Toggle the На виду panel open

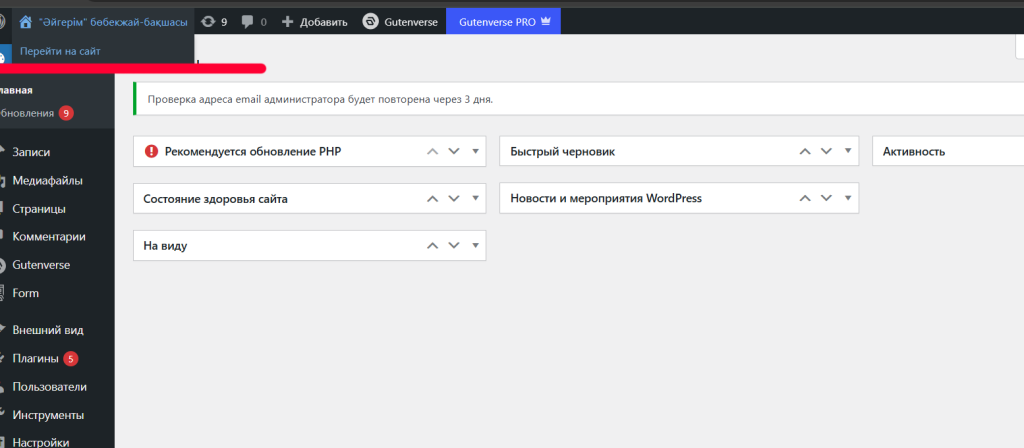tap(476, 245)
